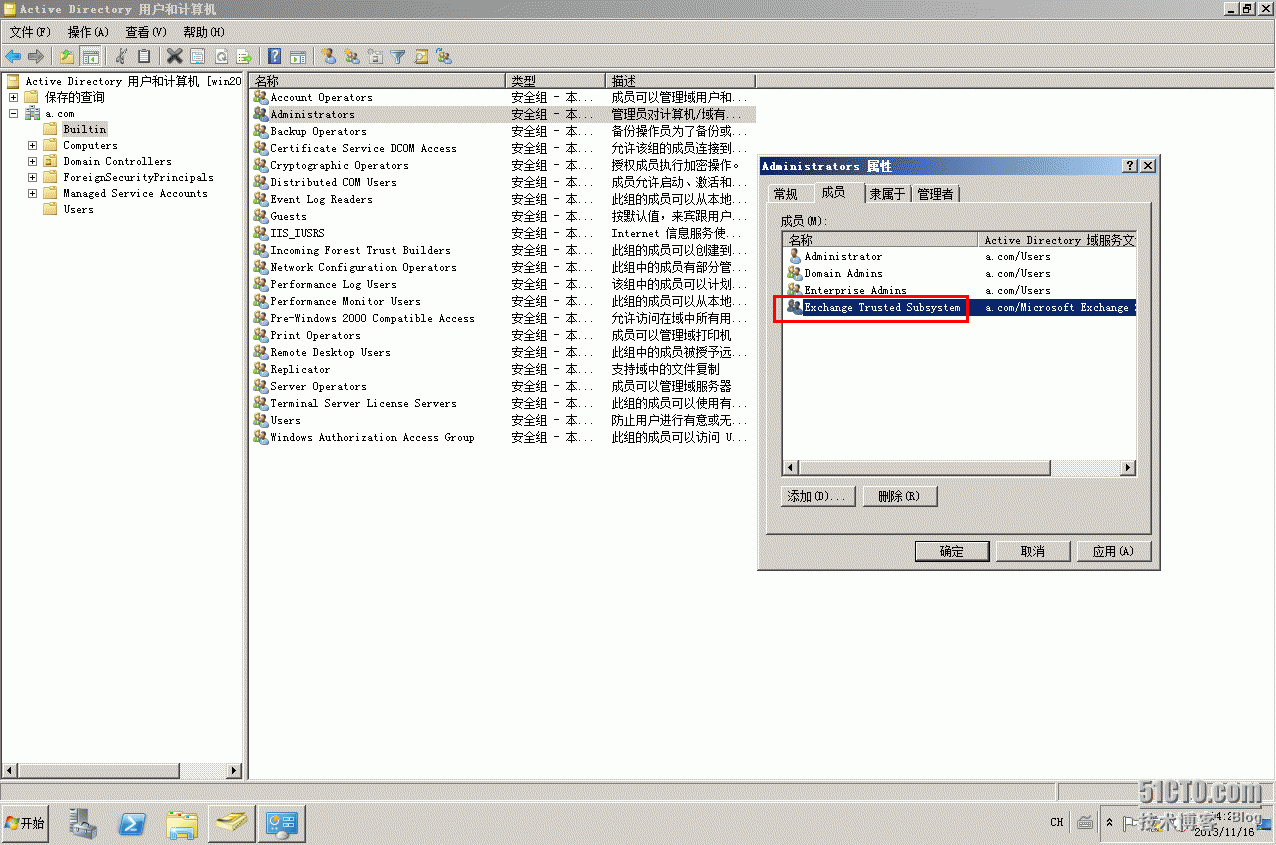Click the Export list toolbar icon
Image resolution: width=1276 pixels, height=845 pixels.
(x=243, y=57)
